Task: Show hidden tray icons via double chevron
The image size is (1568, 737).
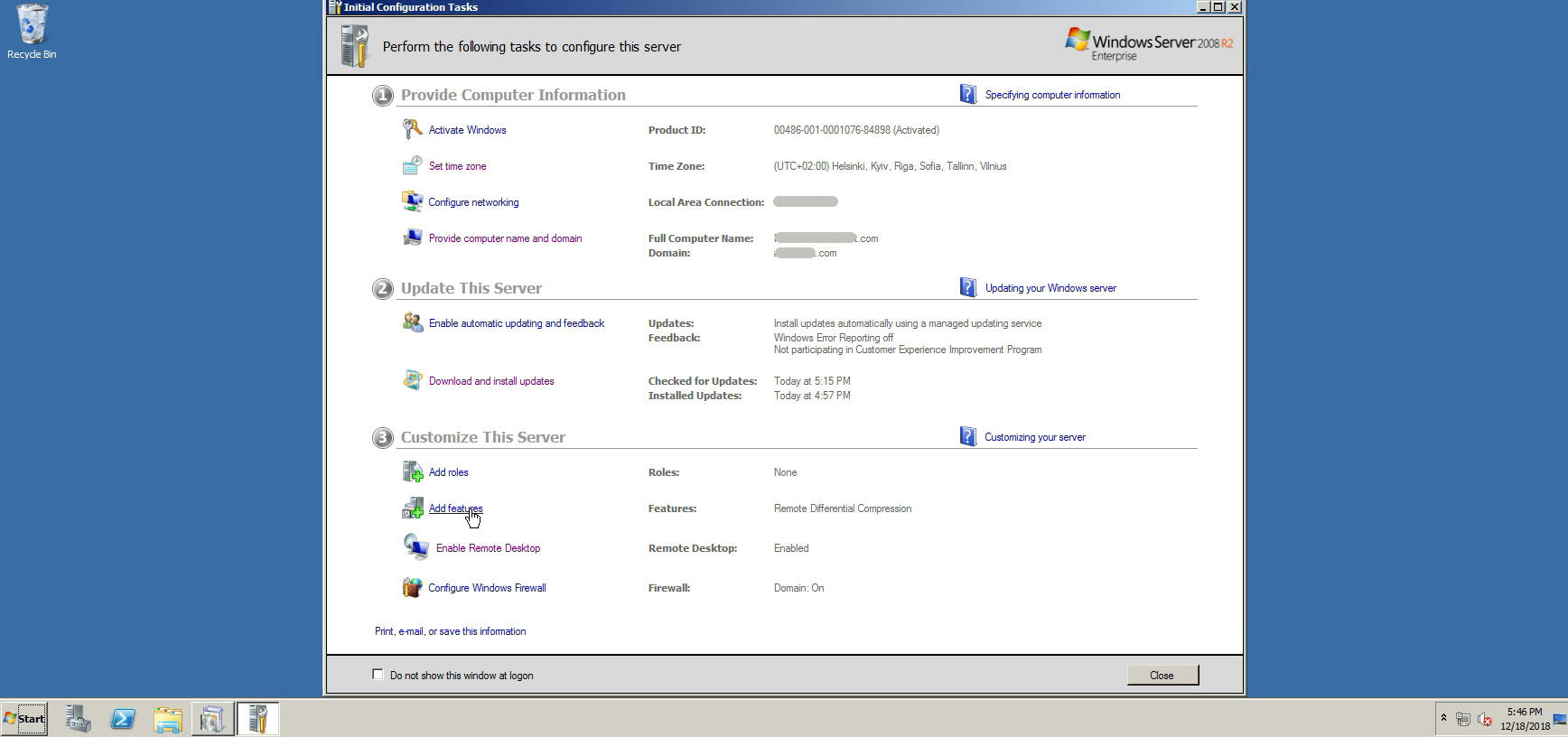Action: click(1443, 719)
